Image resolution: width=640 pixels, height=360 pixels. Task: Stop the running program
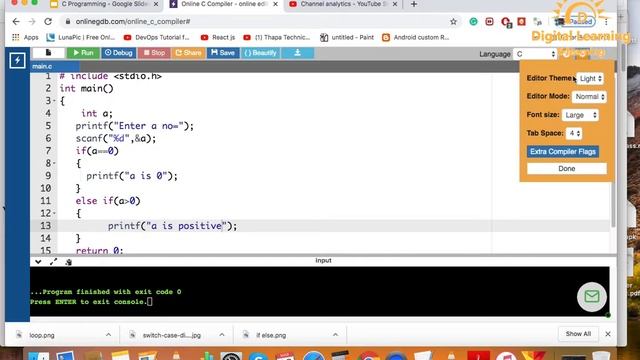click(x=154, y=53)
